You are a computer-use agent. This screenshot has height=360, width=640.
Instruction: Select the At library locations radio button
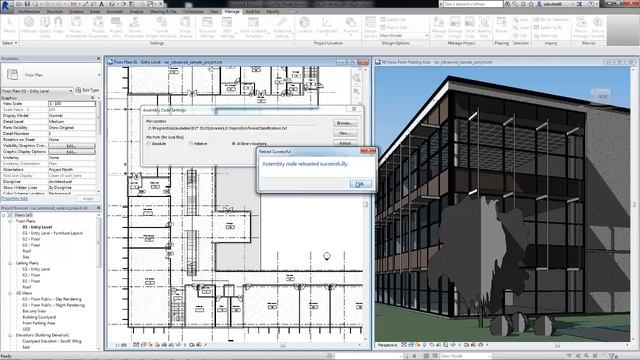tap(233, 144)
